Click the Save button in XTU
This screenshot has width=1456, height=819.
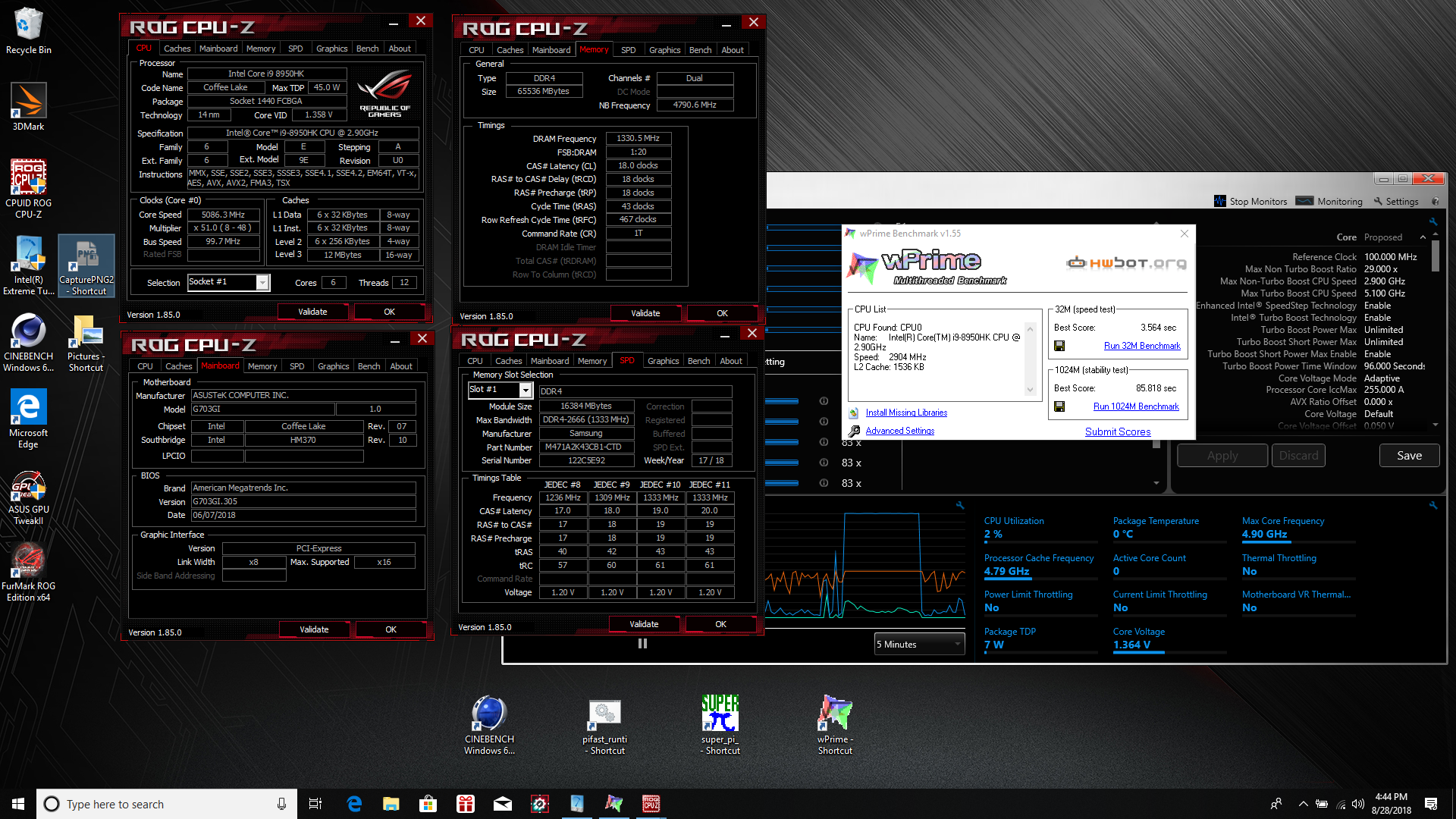pos(1409,456)
